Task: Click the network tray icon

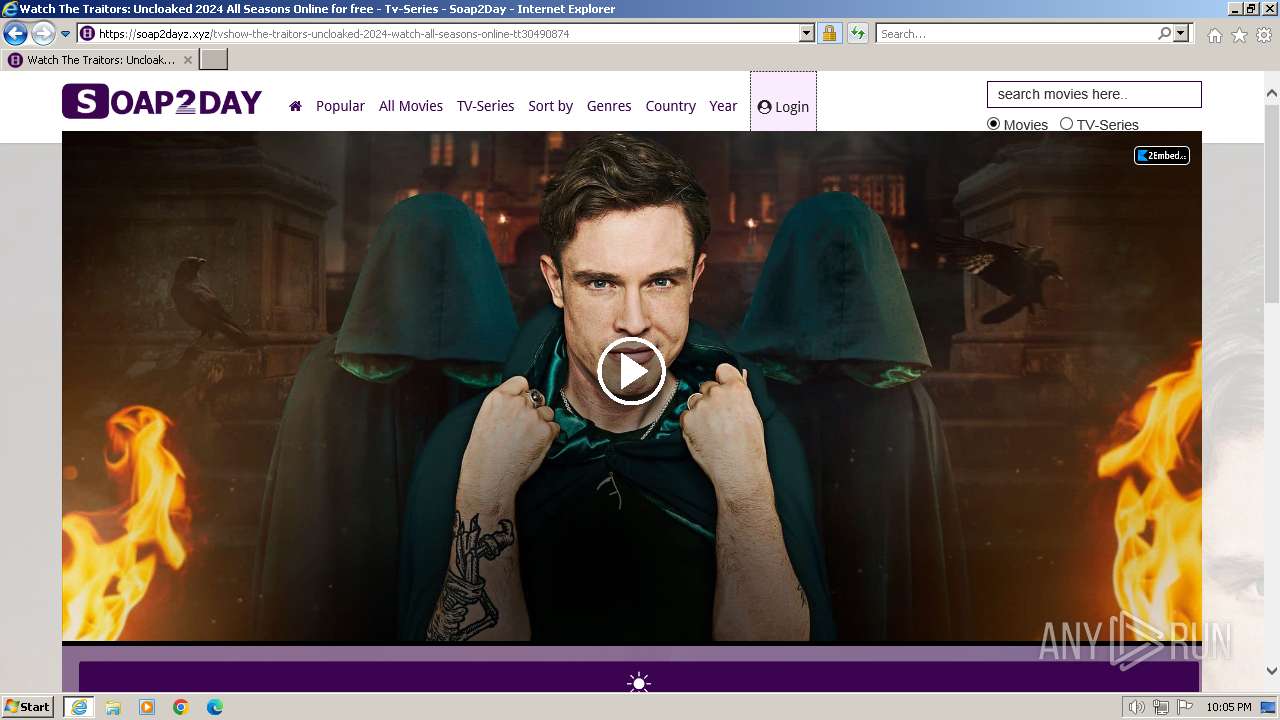Action: pyautogui.click(x=1161, y=707)
